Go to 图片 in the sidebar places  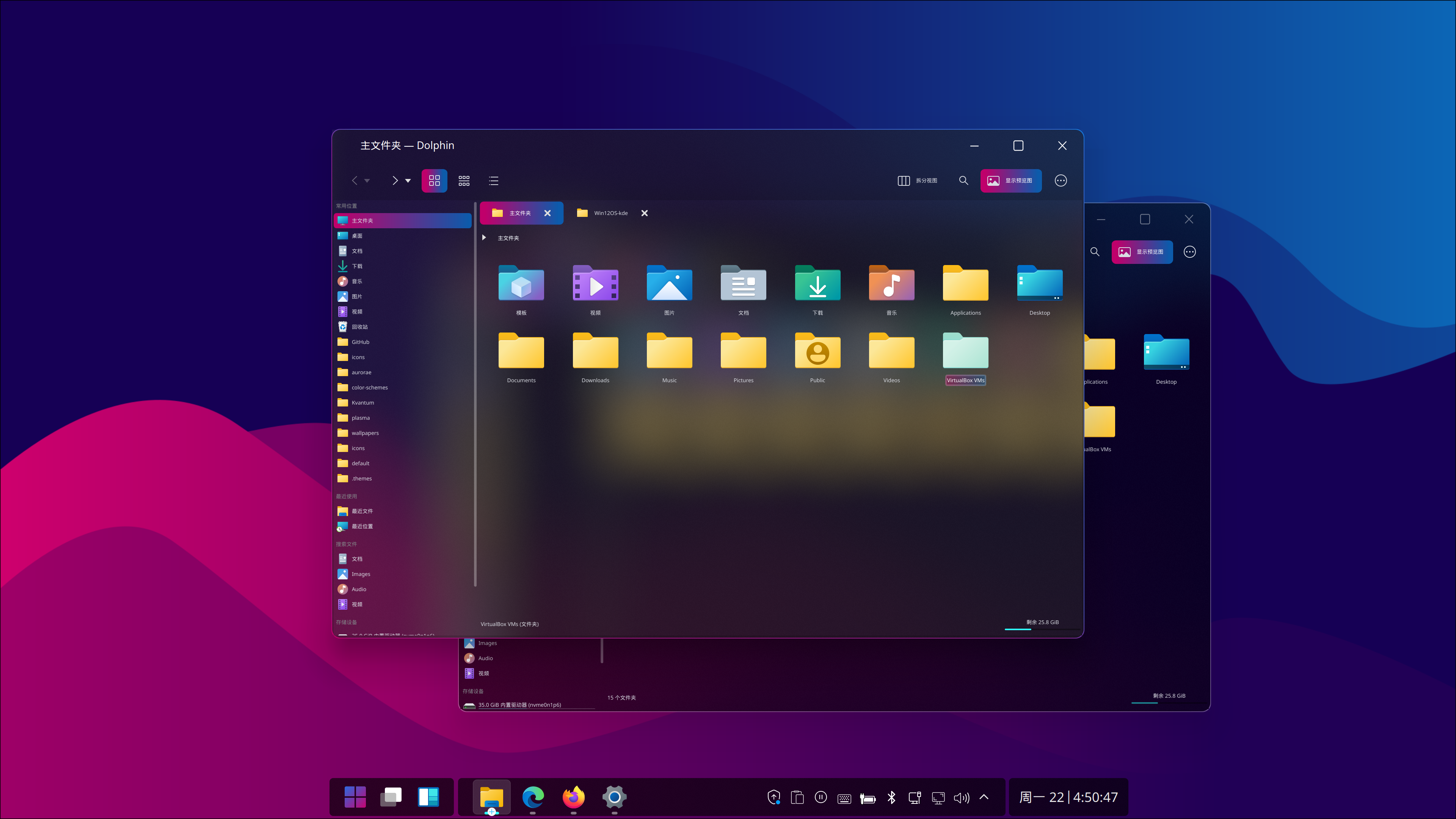[402, 297]
